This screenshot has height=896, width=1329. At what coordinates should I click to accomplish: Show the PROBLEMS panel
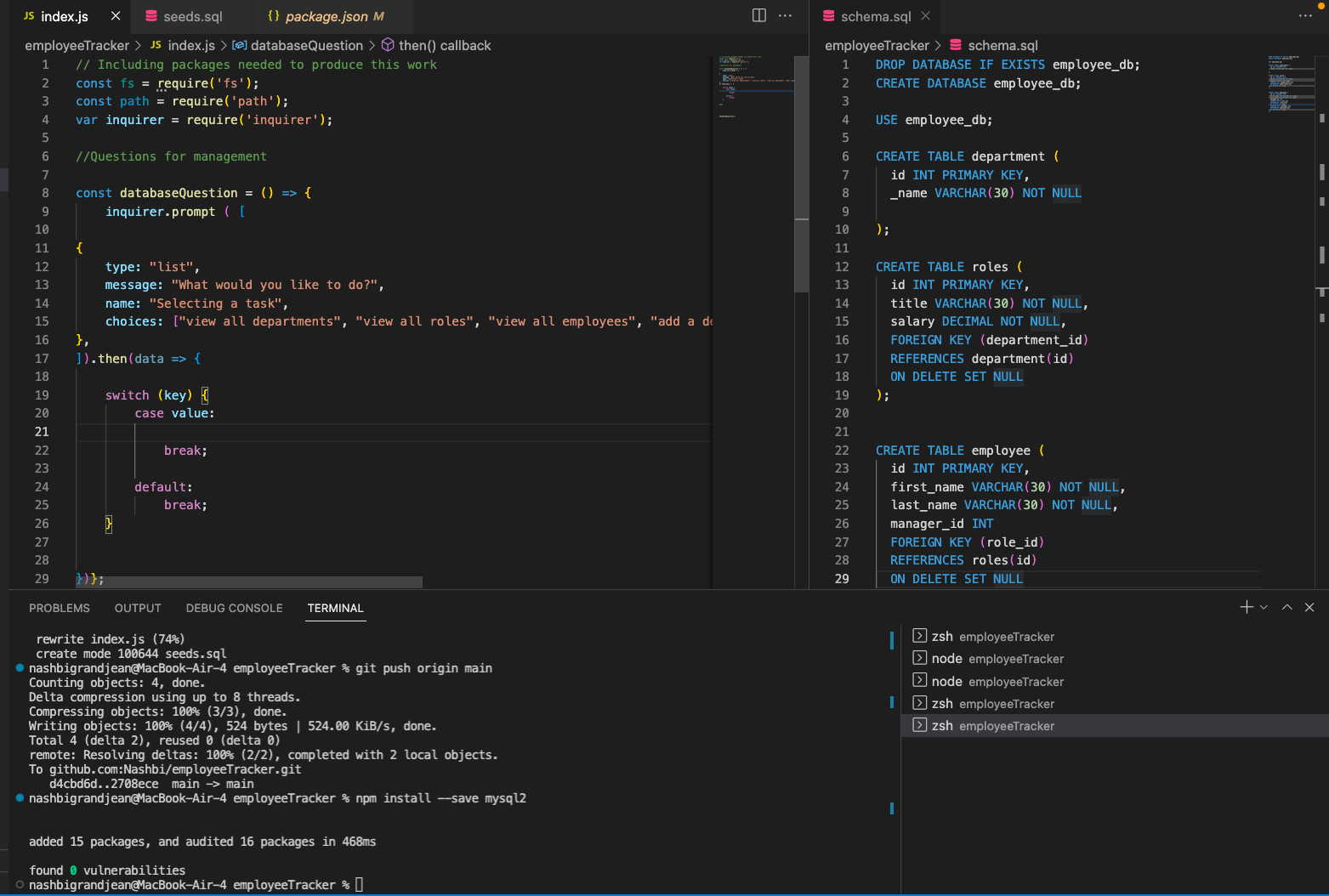tap(59, 608)
